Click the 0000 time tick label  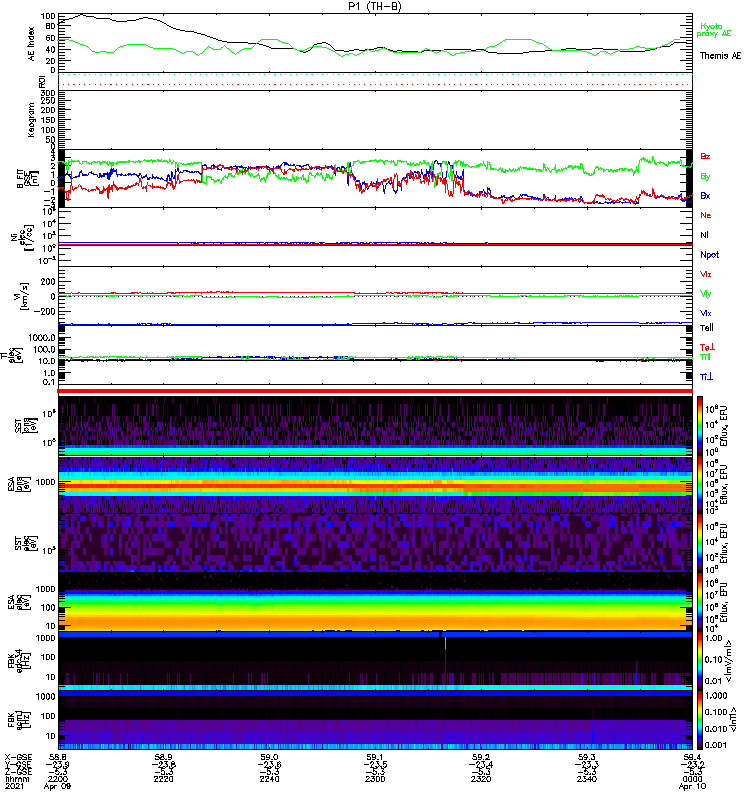(x=692, y=779)
